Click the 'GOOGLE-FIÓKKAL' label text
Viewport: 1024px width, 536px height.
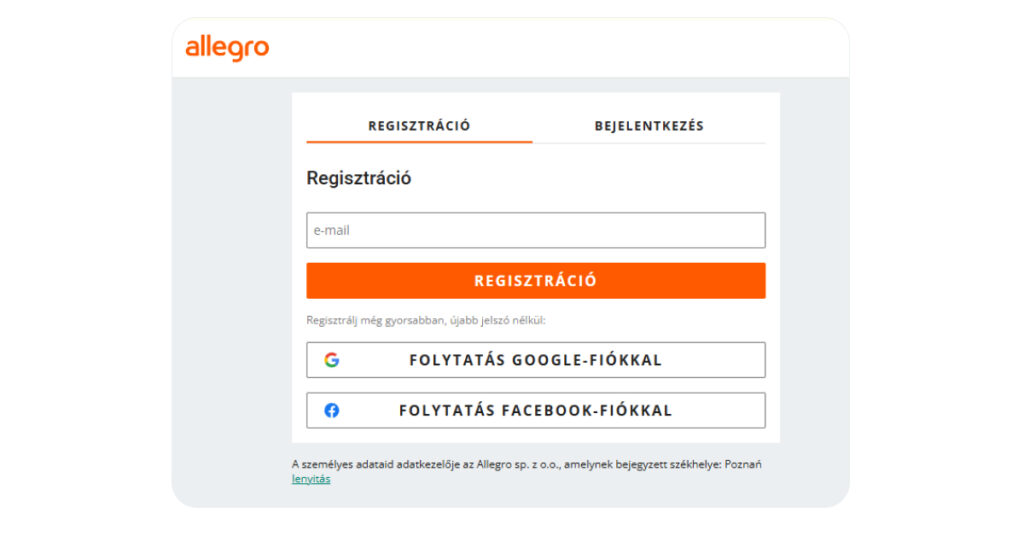(x=587, y=360)
